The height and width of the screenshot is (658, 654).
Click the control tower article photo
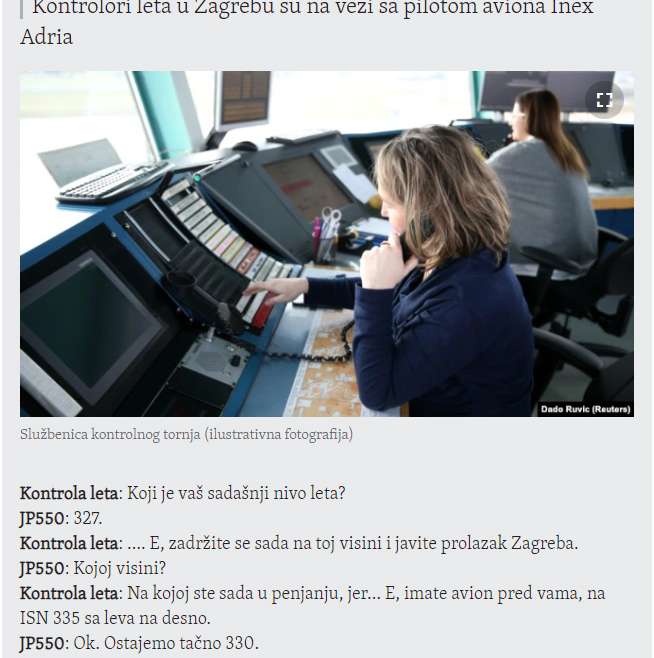327,244
